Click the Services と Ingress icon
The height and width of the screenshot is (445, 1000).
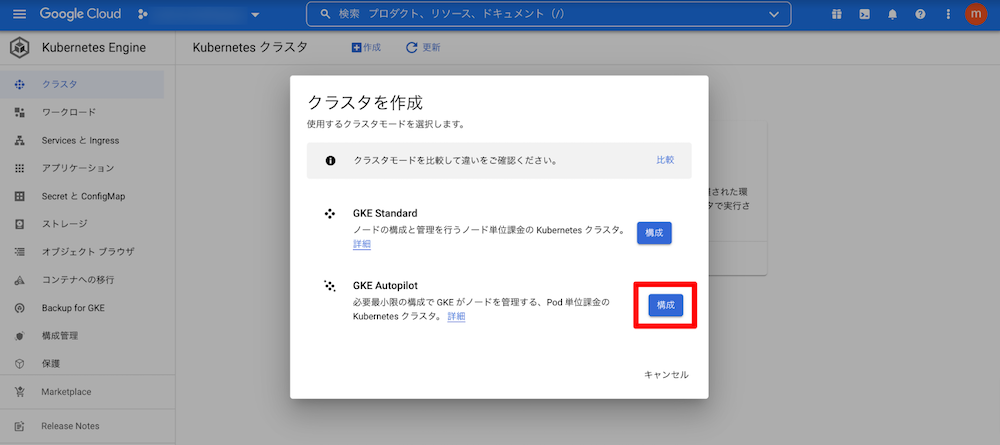(19, 140)
